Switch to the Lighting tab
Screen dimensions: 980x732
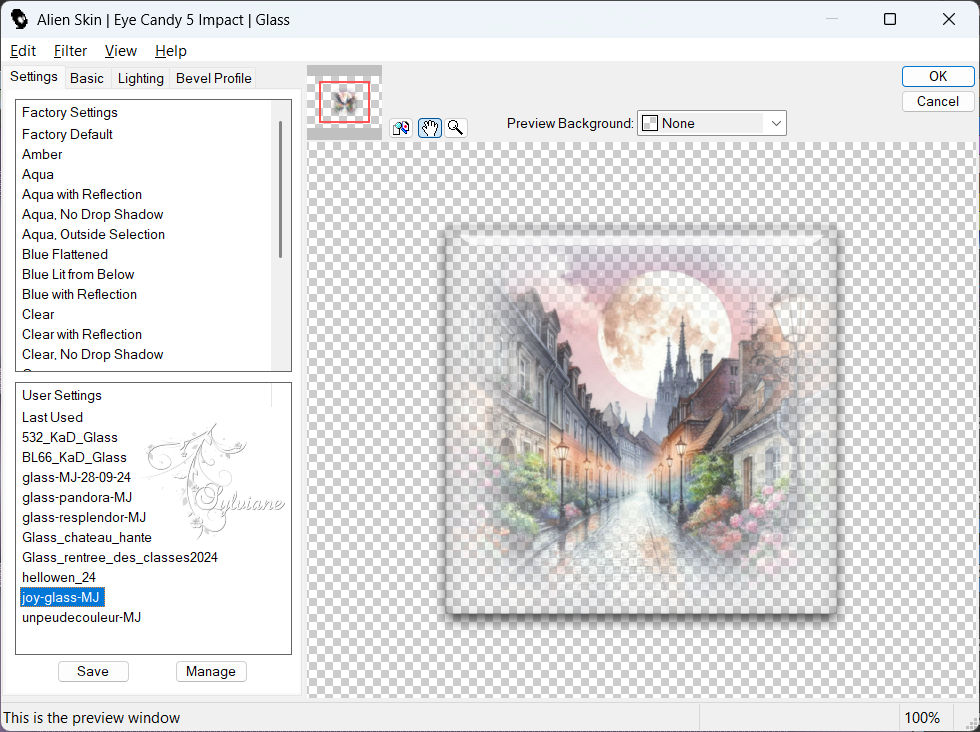point(141,78)
